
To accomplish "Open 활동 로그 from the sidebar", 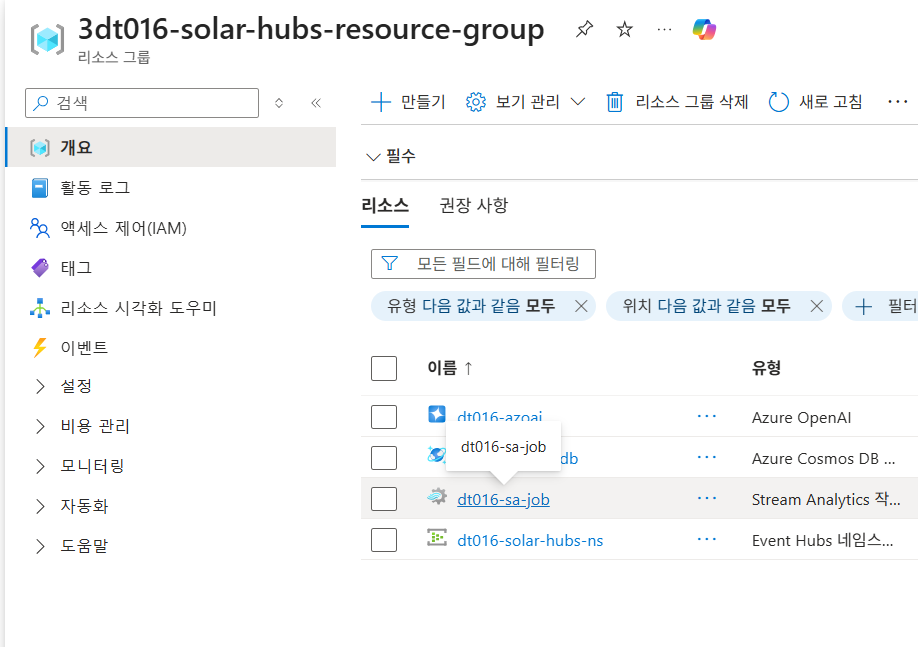I will click(x=95, y=188).
